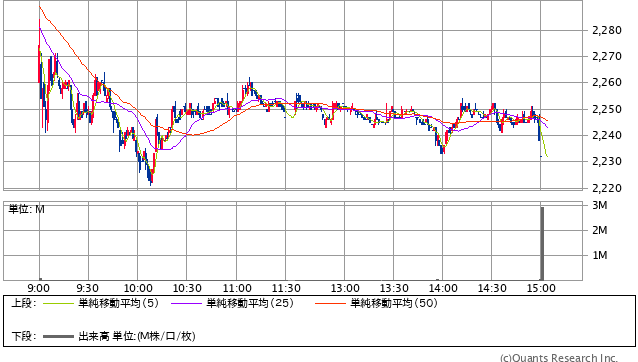The image size is (638, 362).
Task: Click the 9:00 time axis label
Action: [x=39, y=288]
